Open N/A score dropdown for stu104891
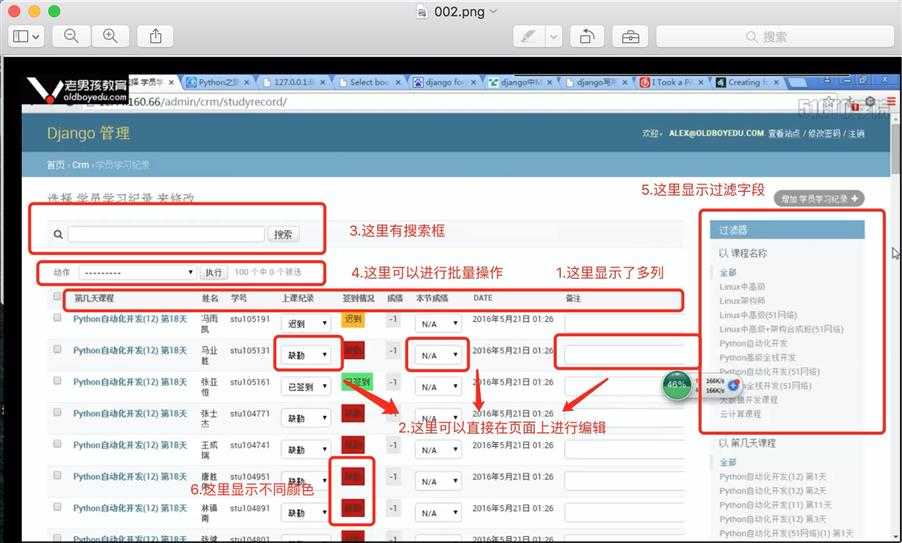 tap(438, 513)
